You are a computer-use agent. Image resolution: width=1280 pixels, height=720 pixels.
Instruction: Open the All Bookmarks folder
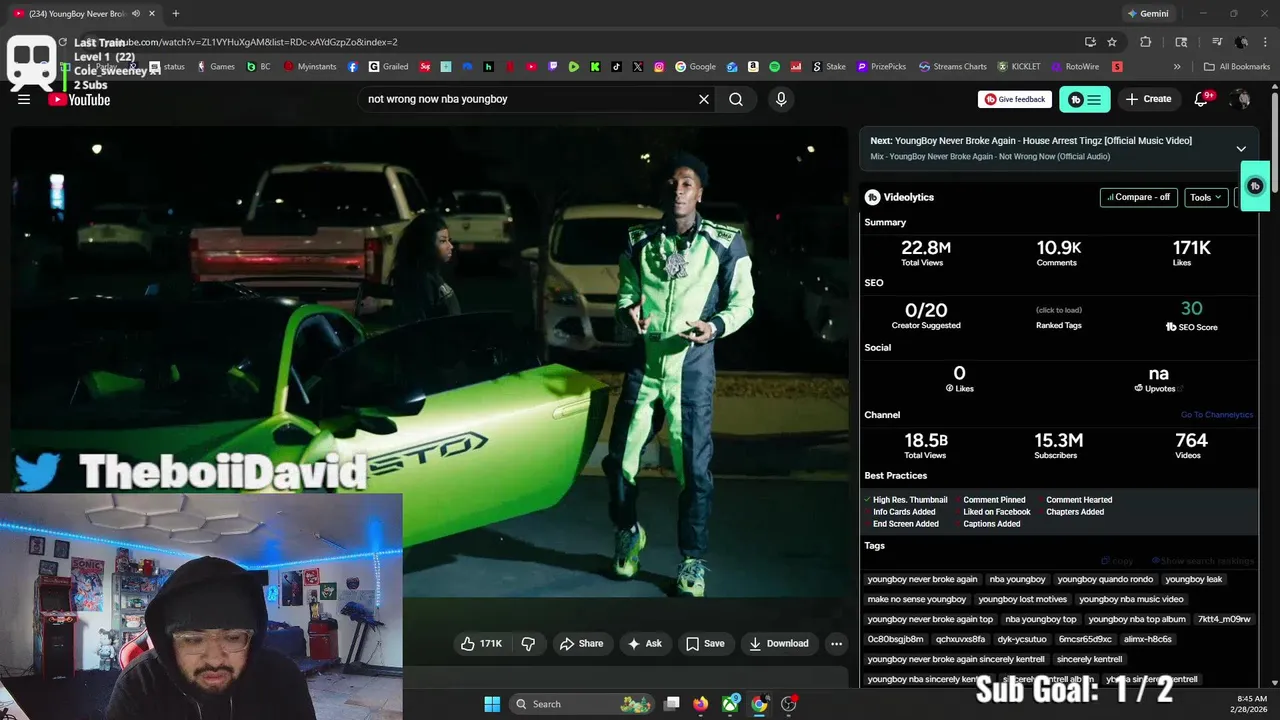(1236, 67)
